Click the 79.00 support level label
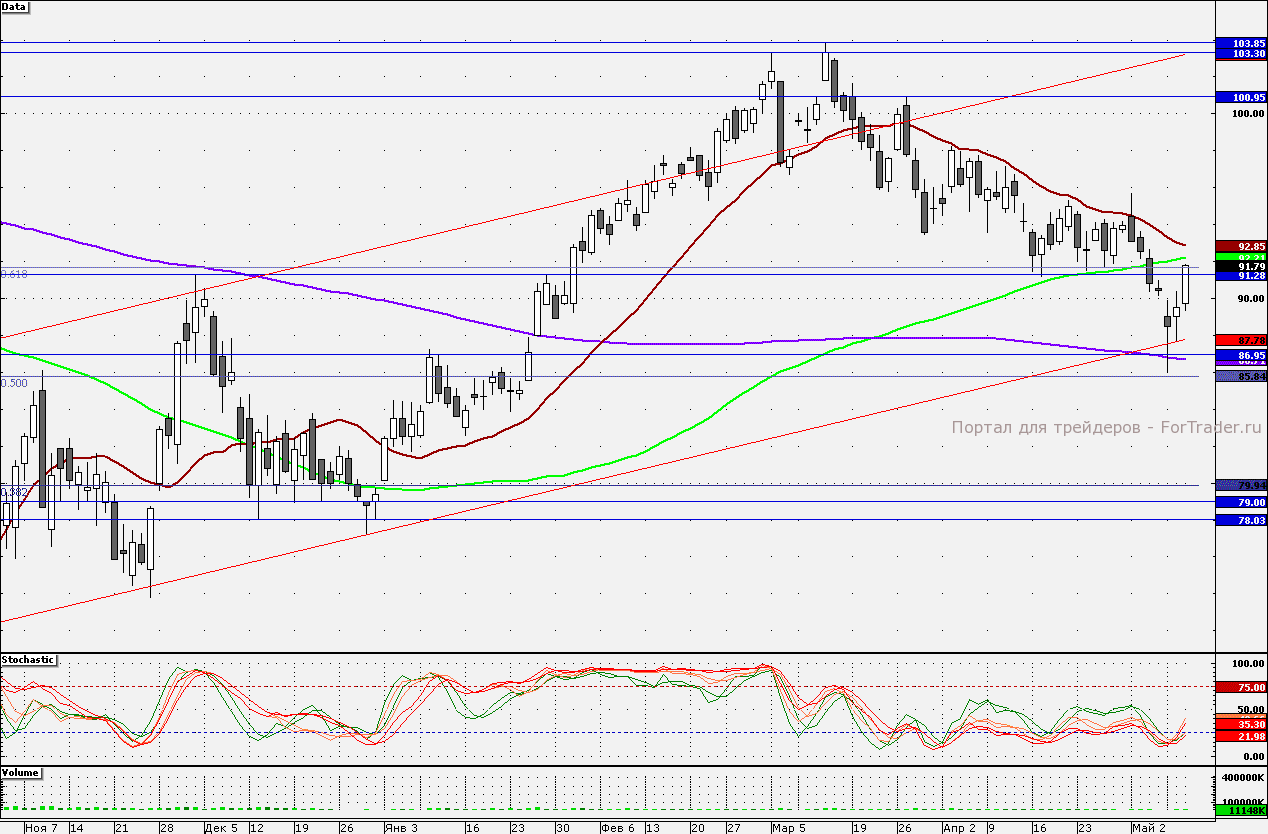The height and width of the screenshot is (834, 1268). pos(1240,502)
